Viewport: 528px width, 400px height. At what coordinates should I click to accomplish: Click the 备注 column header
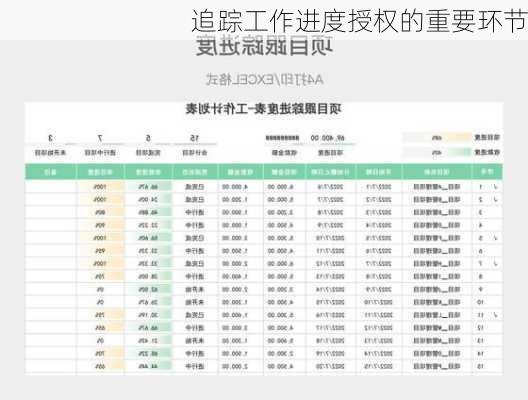(x=51, y=172)
